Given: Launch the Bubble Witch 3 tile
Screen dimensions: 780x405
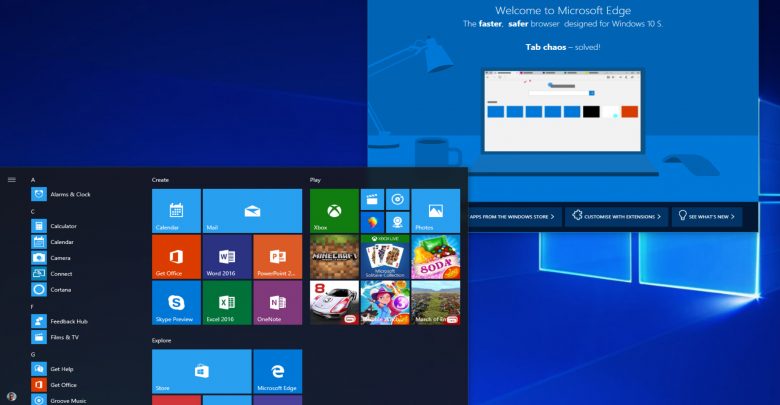Looking at the screenshot, I should point(385,303).
